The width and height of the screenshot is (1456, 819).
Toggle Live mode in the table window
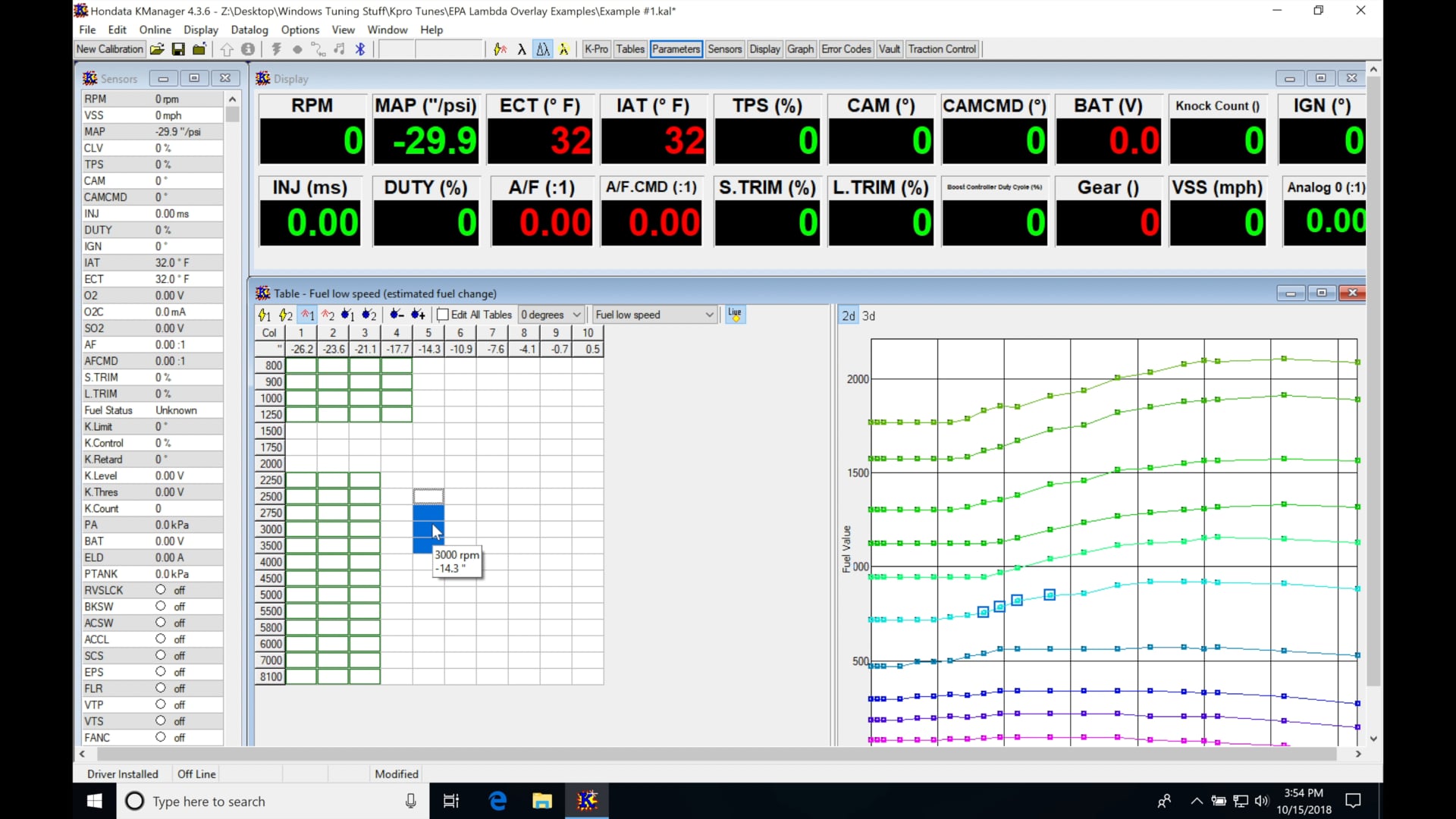click(x=735, y=314)
